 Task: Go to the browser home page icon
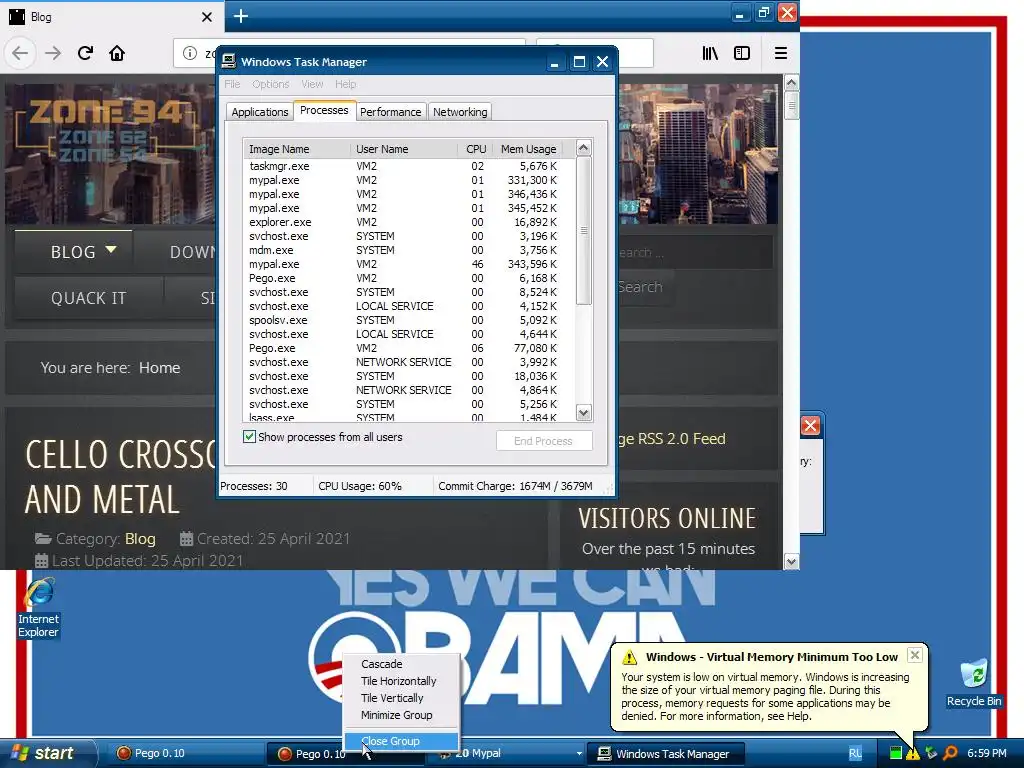117,53
